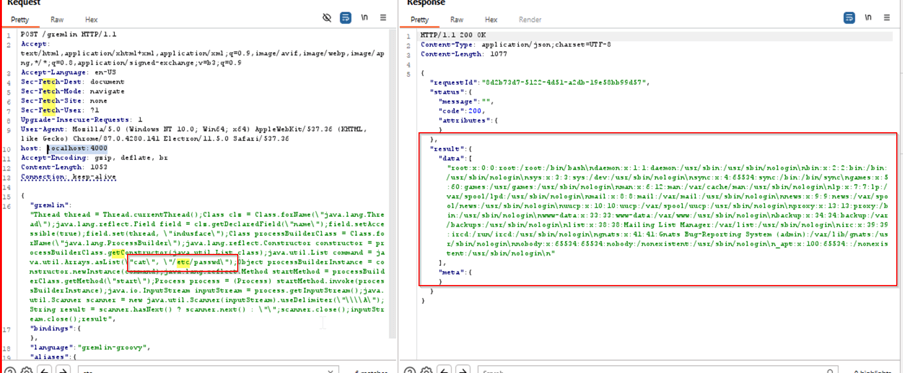Click the Request editor vertical scrollbar
This screenshot has height=373, width=903.
393,184
